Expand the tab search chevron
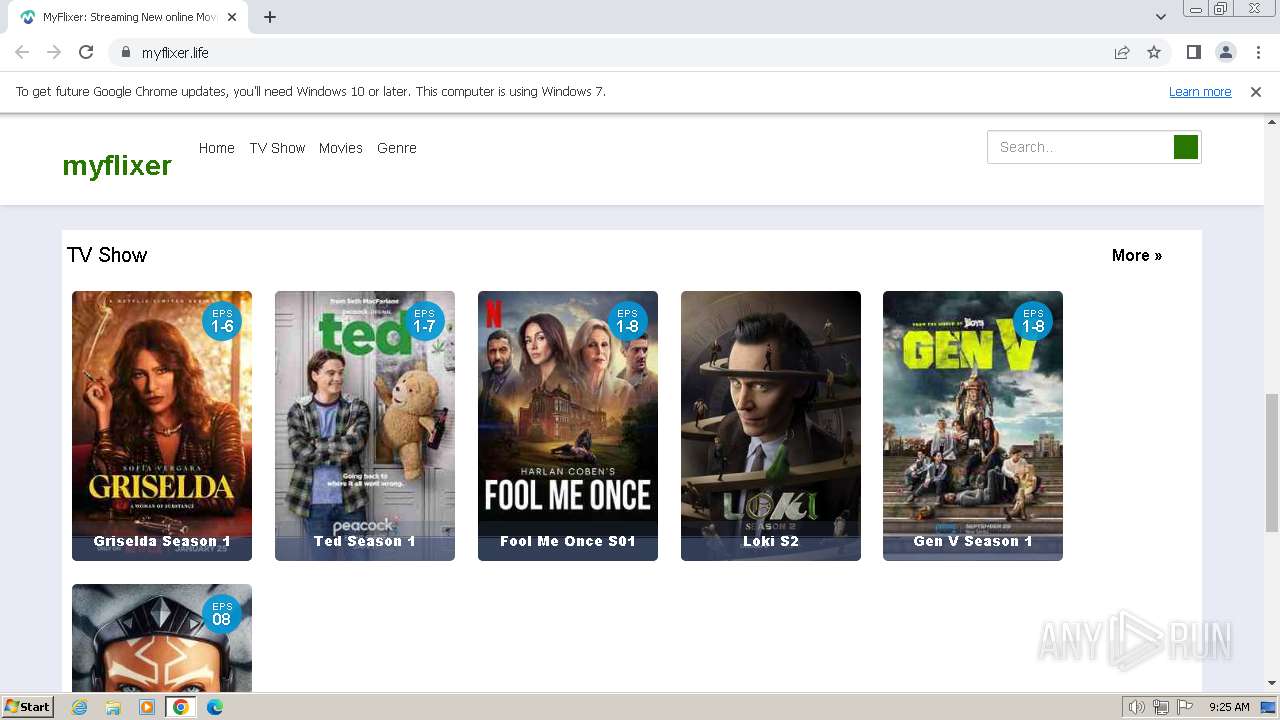Image resolution: width=1280 pixels, height=720 pixels. tap(1160, 17)
